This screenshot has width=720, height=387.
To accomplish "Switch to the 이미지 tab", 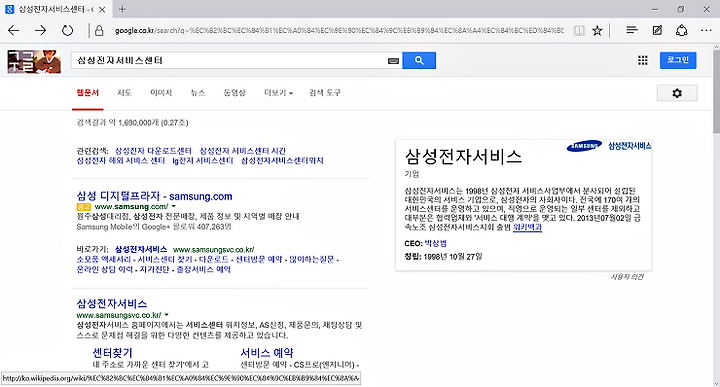I will (x=161, y=93).
